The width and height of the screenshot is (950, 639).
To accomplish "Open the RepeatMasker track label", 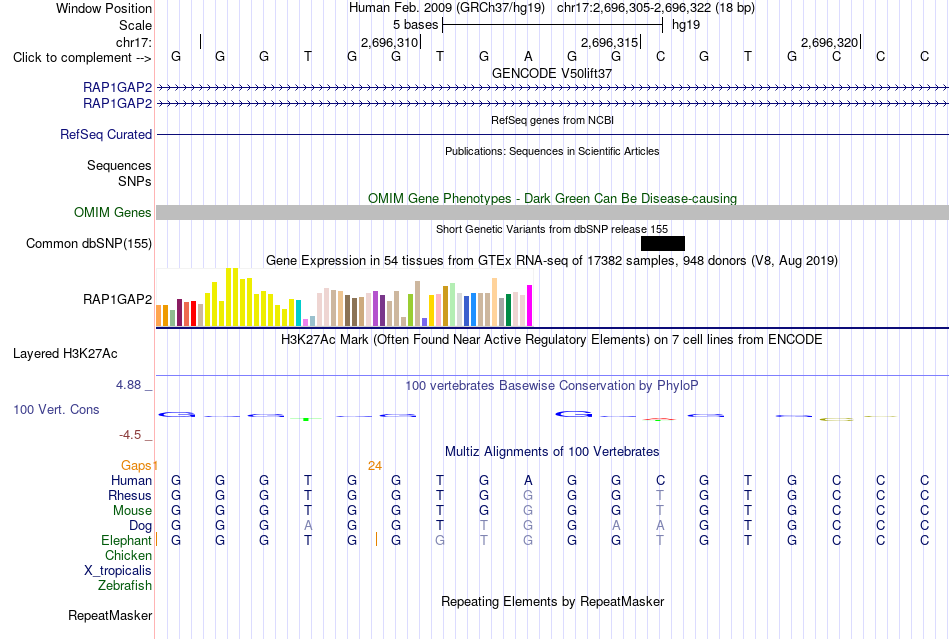I will [110, 615].
